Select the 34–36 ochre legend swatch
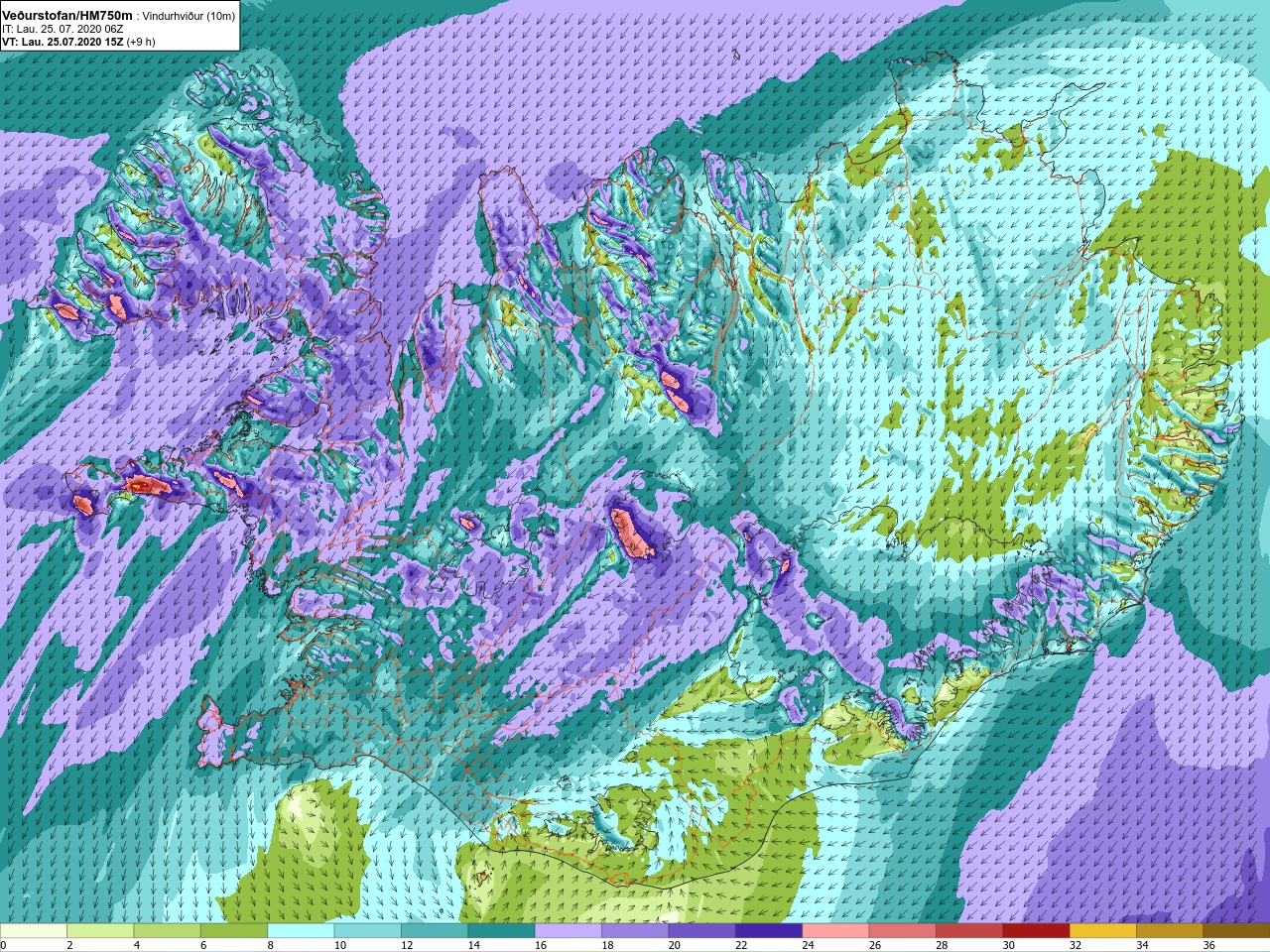 coord(1169,931)
